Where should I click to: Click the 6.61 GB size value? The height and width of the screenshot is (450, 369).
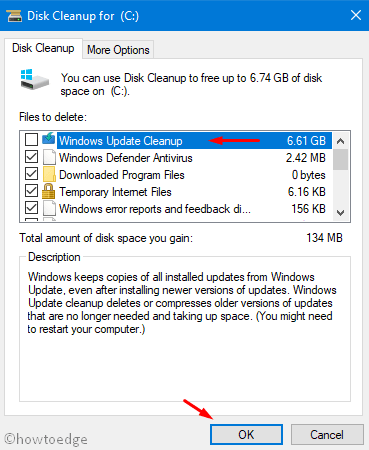point(306,141)
